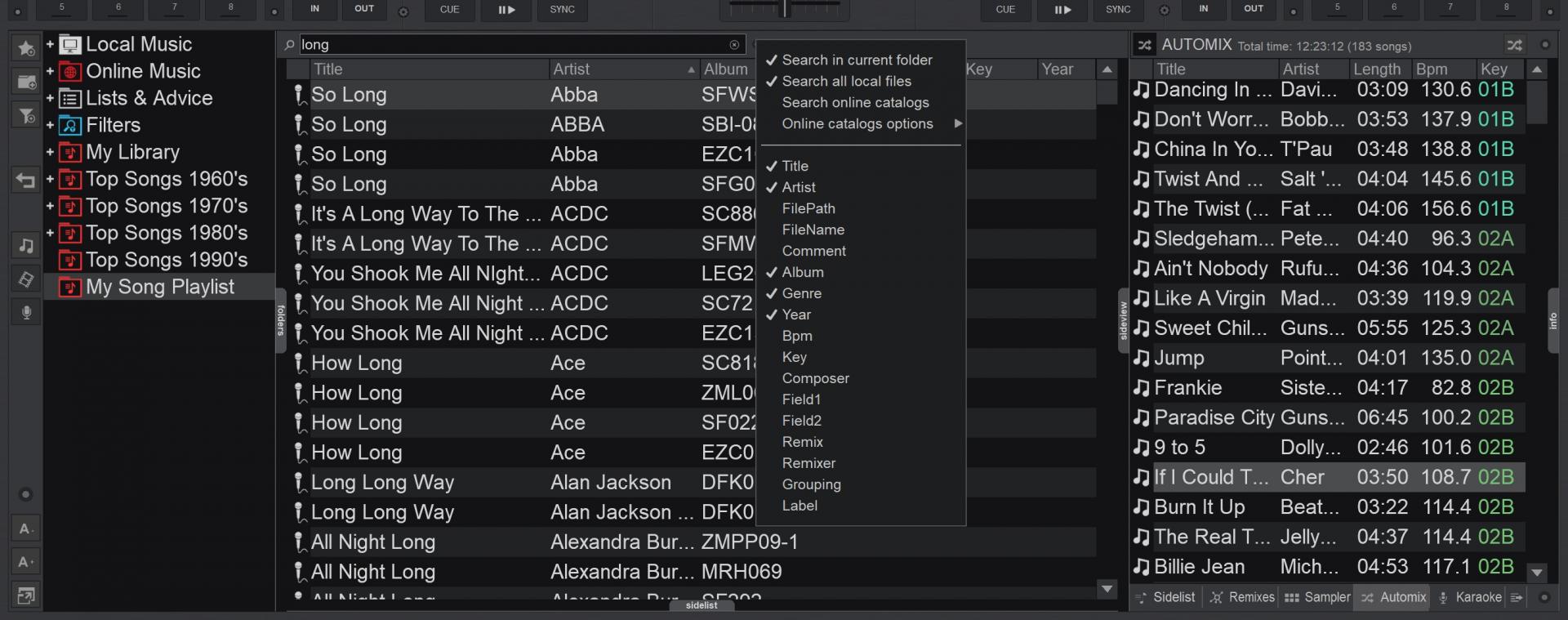Click right deck loop OUT button

click(x=1254, y=9)
